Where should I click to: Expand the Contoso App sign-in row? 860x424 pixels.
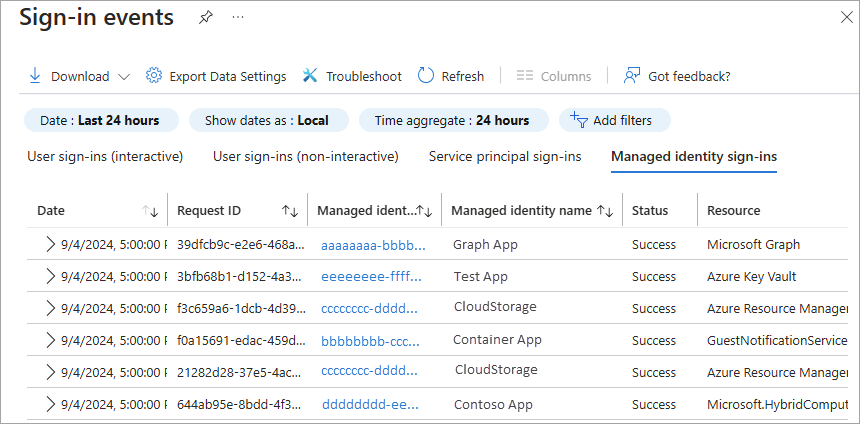pyautogui.click(x=49, y=405)
